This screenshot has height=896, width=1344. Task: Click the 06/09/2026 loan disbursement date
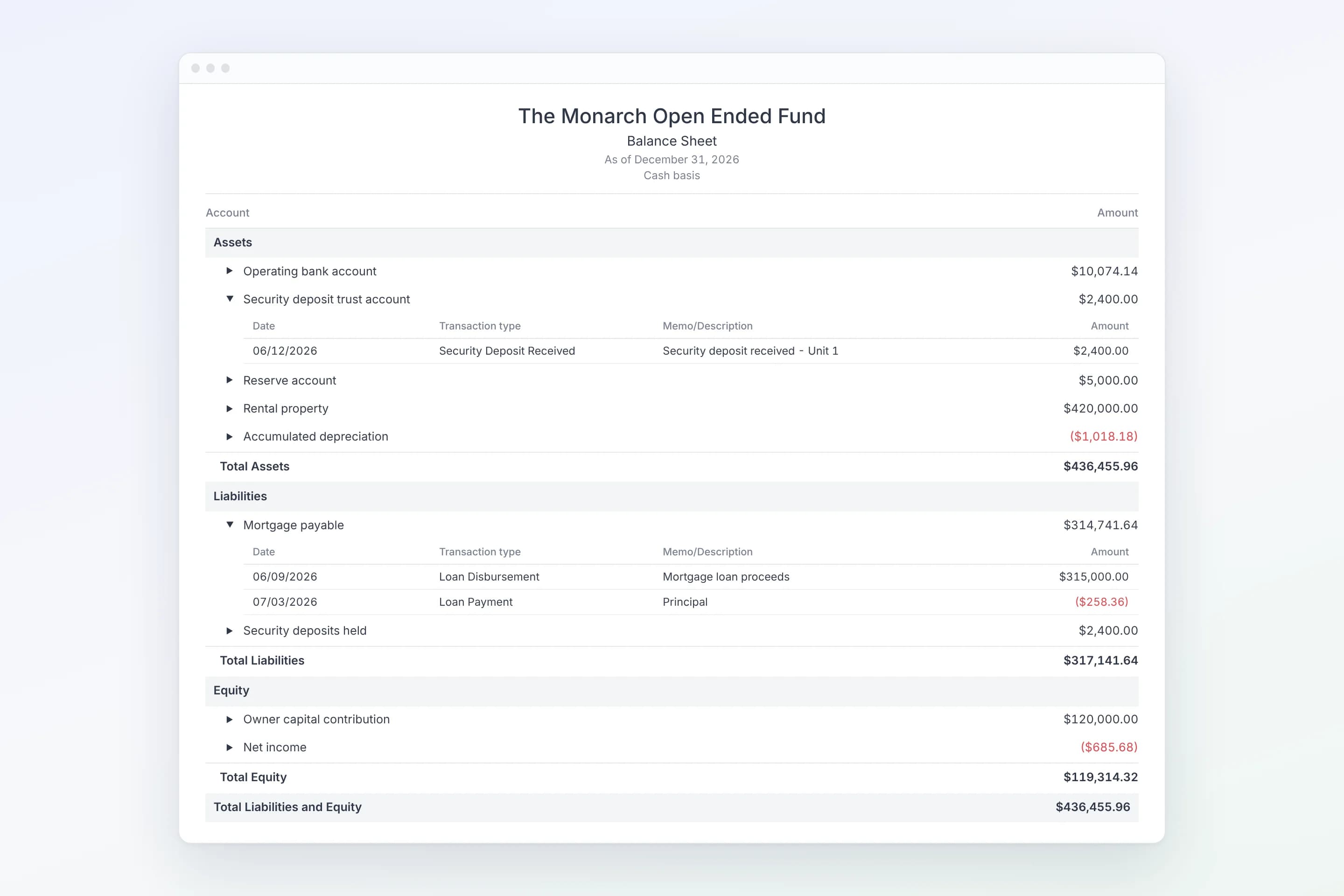tap(285, 577)
